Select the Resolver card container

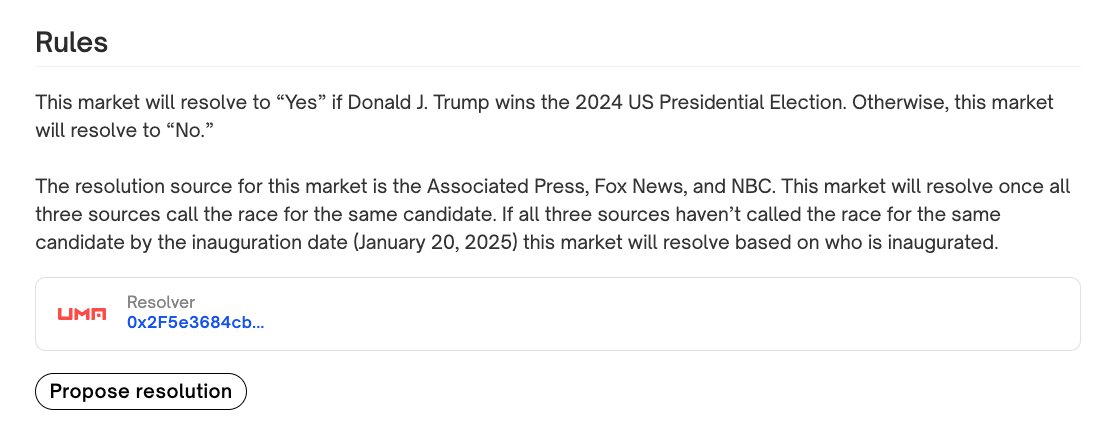[x=557, y=313]
